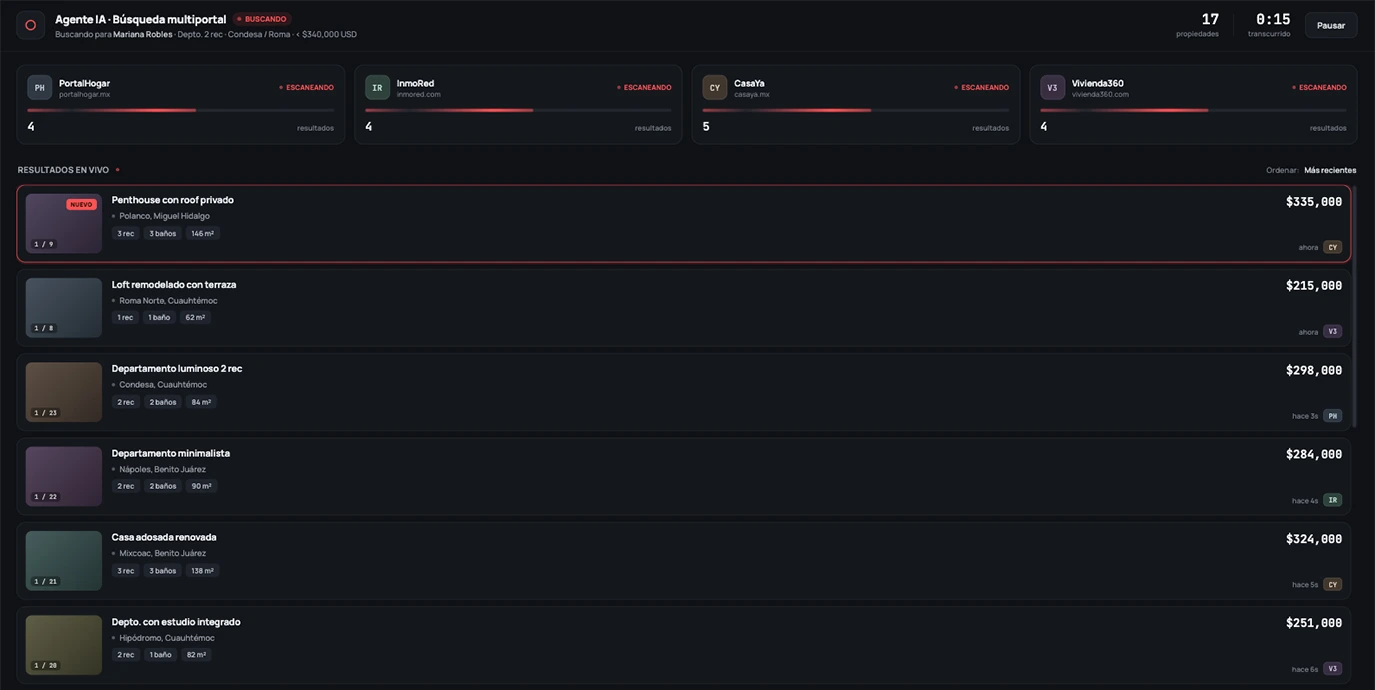Click the IR InmoRed portal badge
Viewport: 1375px width, 690px height.
click(377, 87)
